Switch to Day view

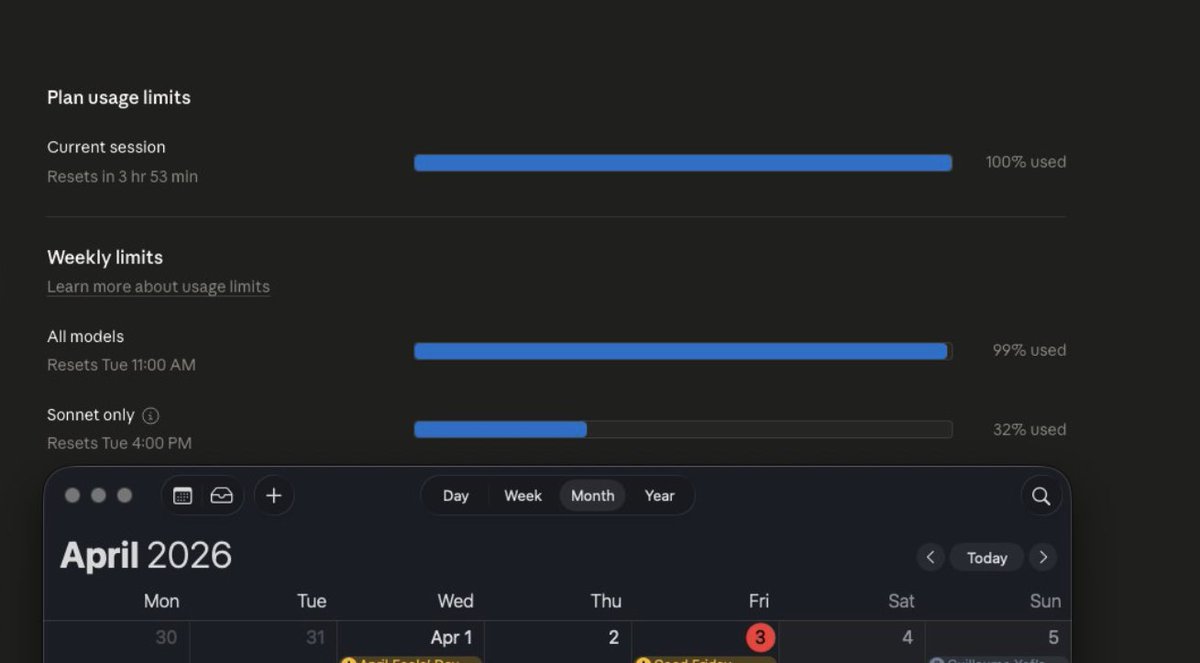pos(456,496)
